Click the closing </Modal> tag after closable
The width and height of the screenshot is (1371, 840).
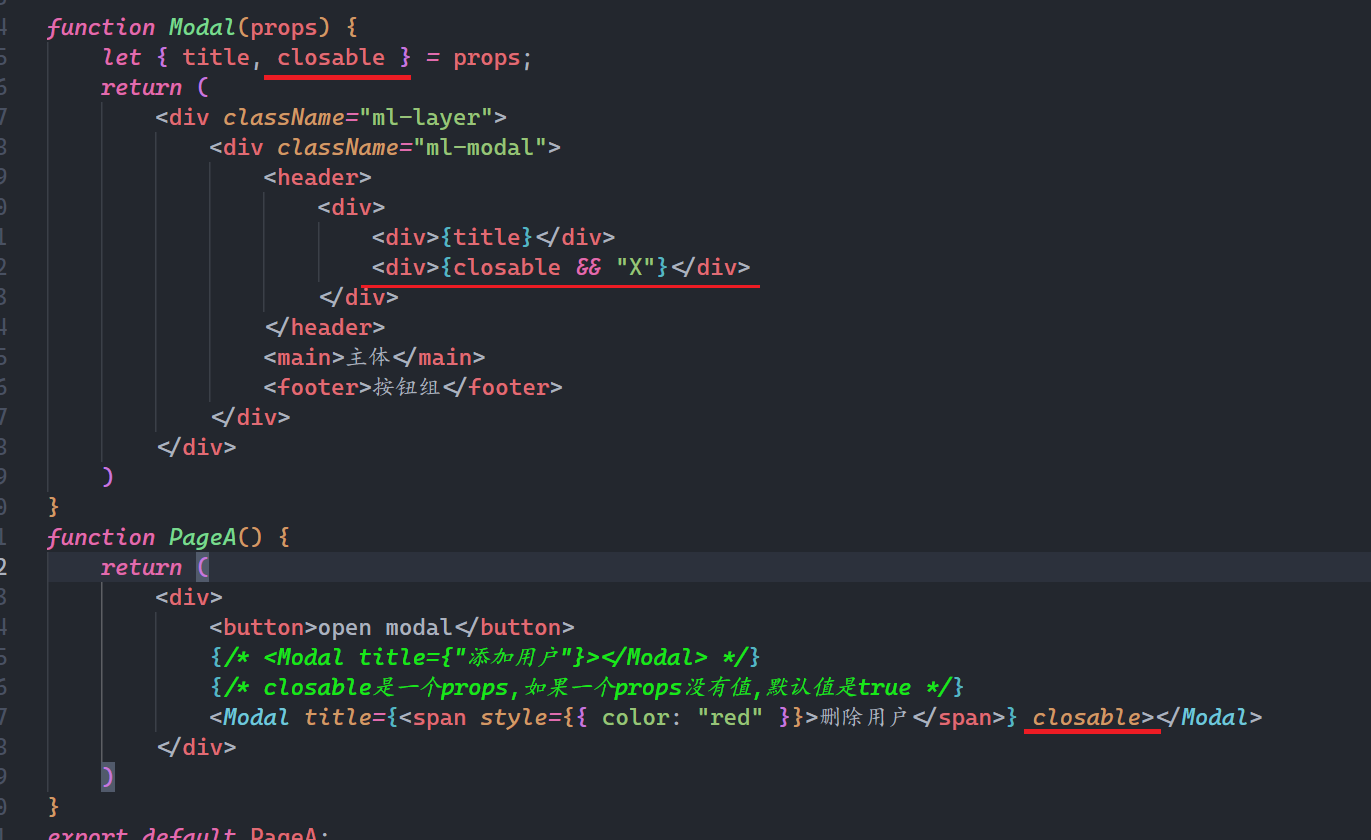tap(1209, 717)
